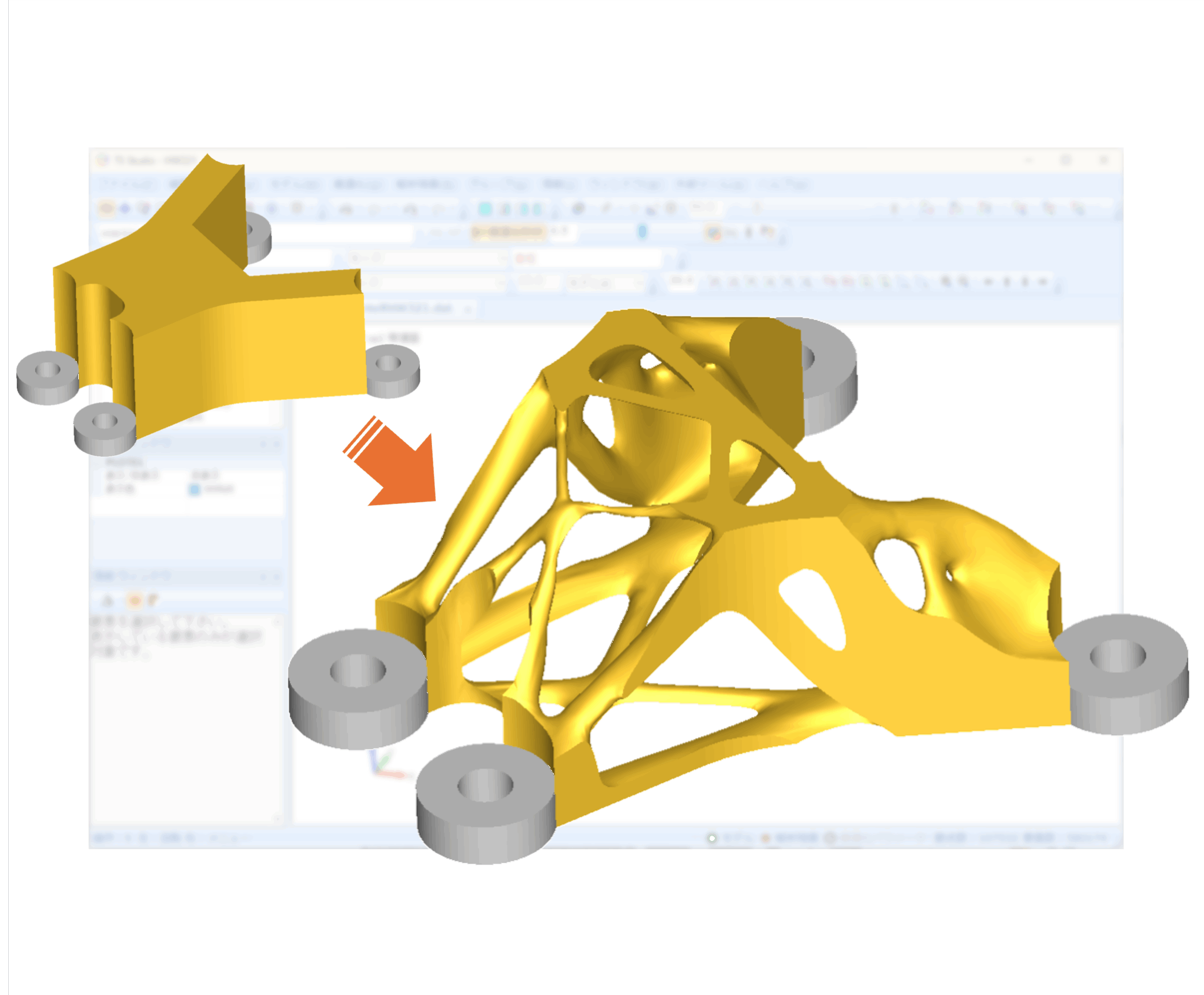Click the wide white input field in toolbar
Screen dimensions: 1204x995
pyautogui.click(x=341, y=233)
